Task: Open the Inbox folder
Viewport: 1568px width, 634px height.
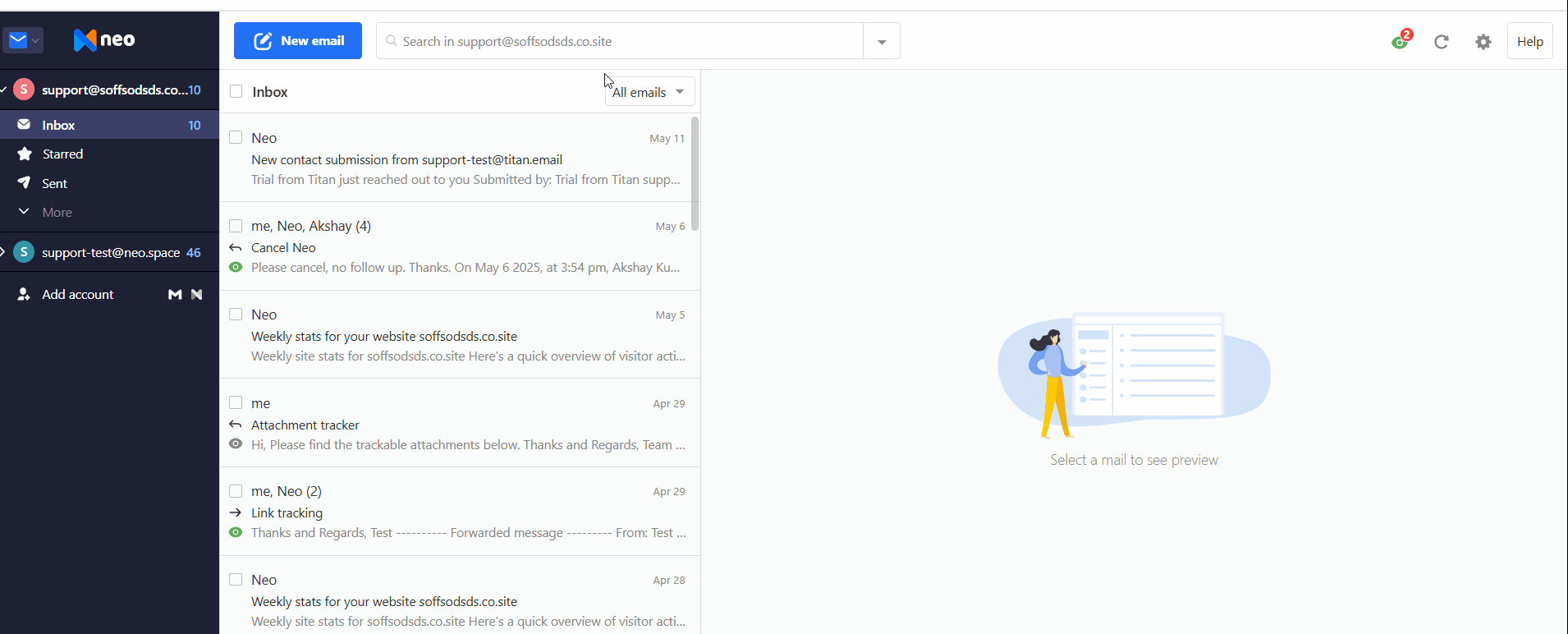Action: pyautogui.click(x=110, y=125)
